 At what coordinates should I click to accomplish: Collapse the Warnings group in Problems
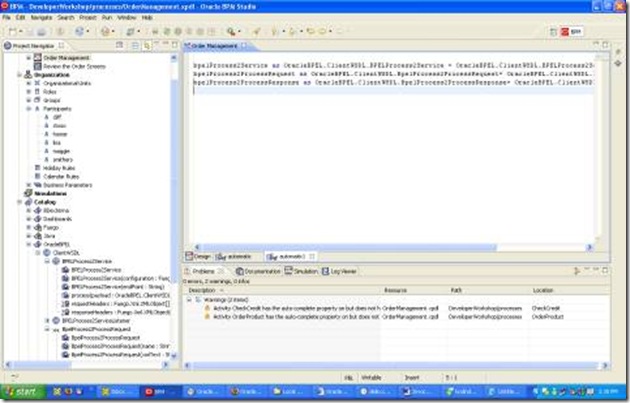pos(189,300)
